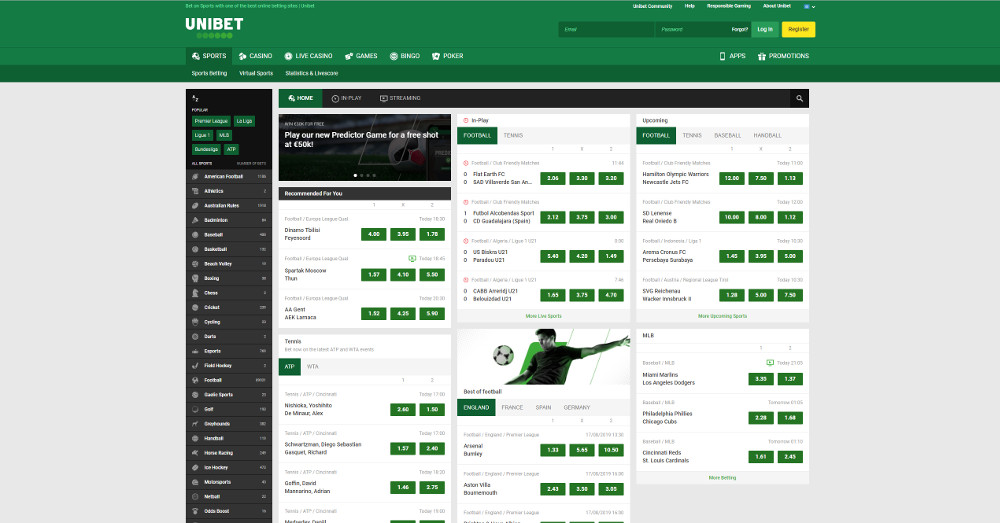Viewport: 1000px width, 523px height.
Task: Click the Motorsports icon
Action: tap(196, 482)
